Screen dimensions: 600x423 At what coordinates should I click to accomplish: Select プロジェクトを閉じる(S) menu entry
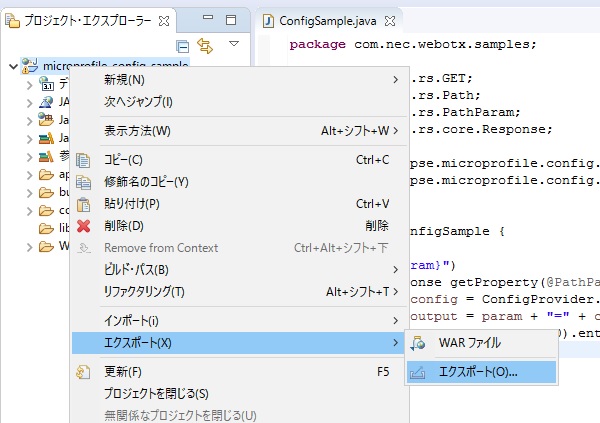155,393
